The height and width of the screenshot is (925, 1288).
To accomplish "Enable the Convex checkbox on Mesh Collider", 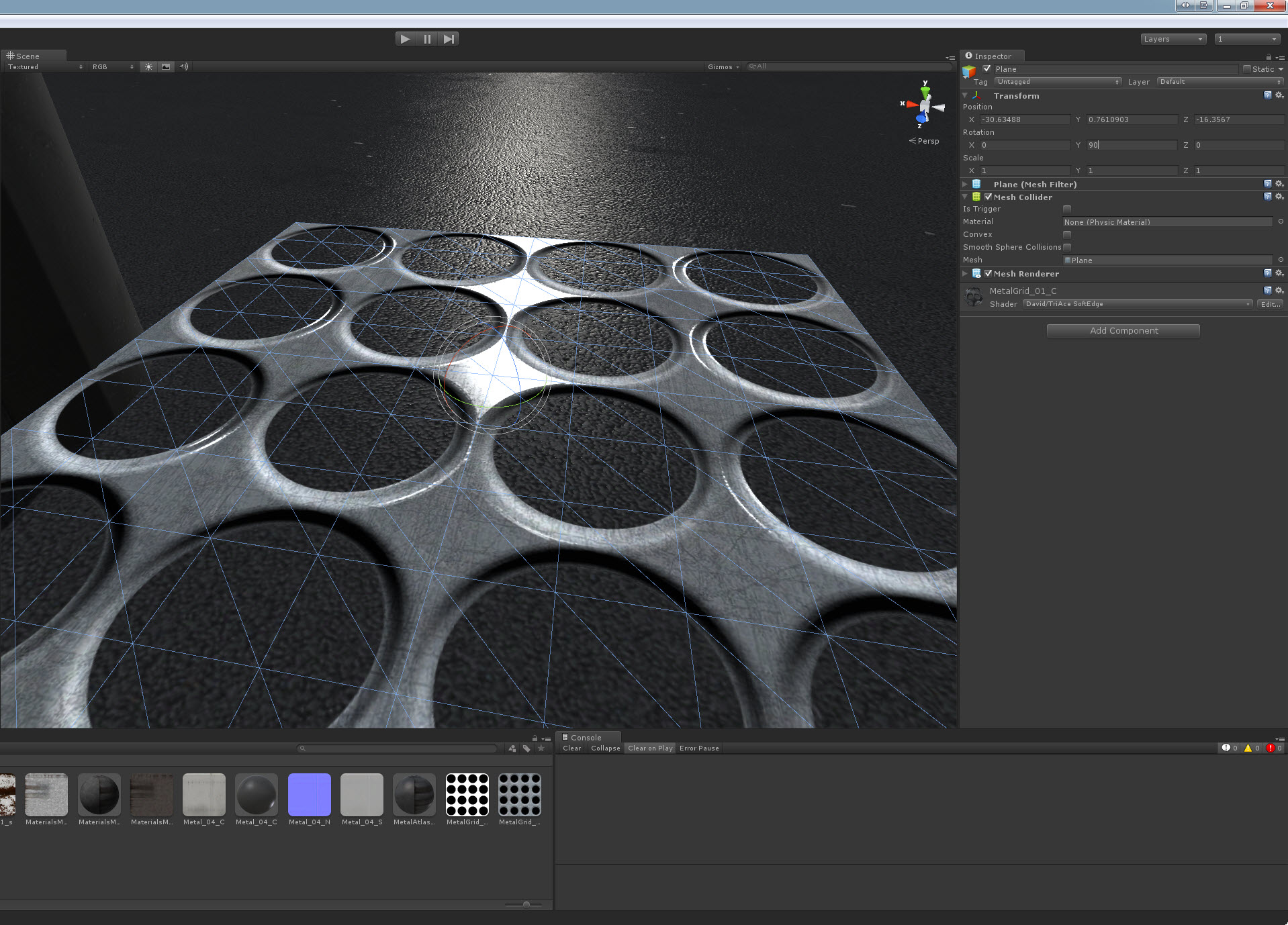I will (1066, 234).
